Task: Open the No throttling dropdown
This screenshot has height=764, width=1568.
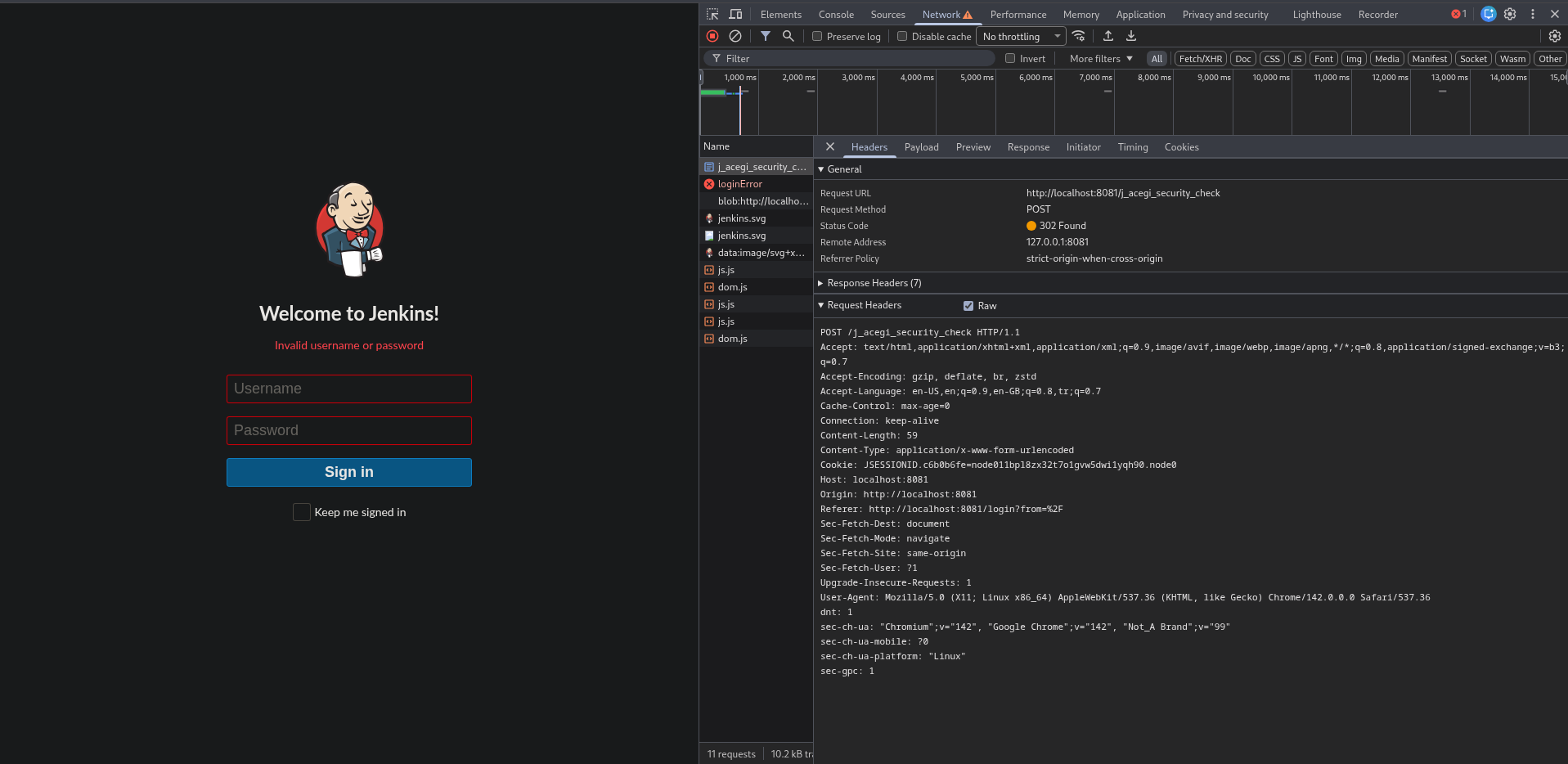Action: pos(1022,36)
